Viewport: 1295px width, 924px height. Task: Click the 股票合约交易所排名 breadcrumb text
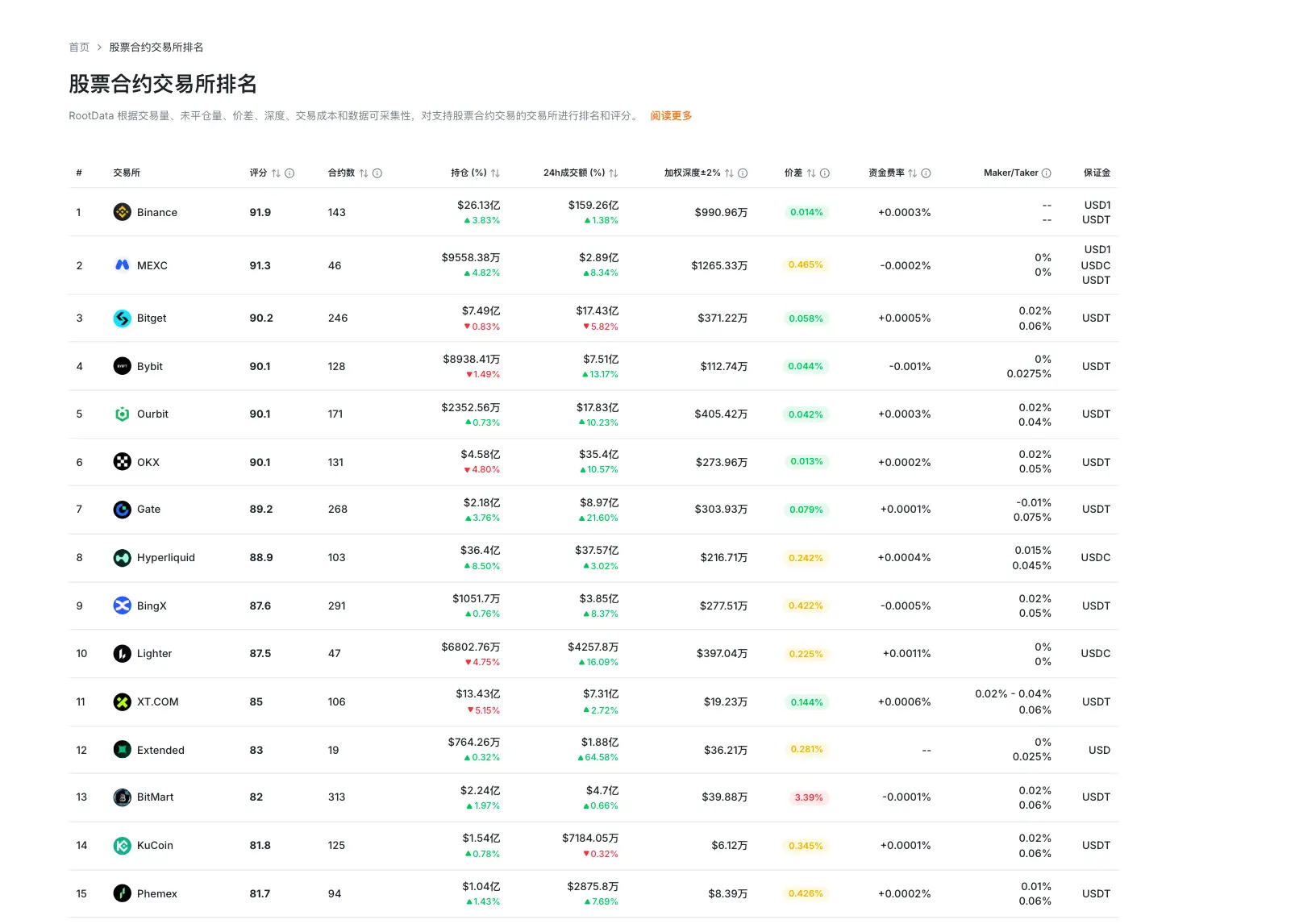point(156,48)
